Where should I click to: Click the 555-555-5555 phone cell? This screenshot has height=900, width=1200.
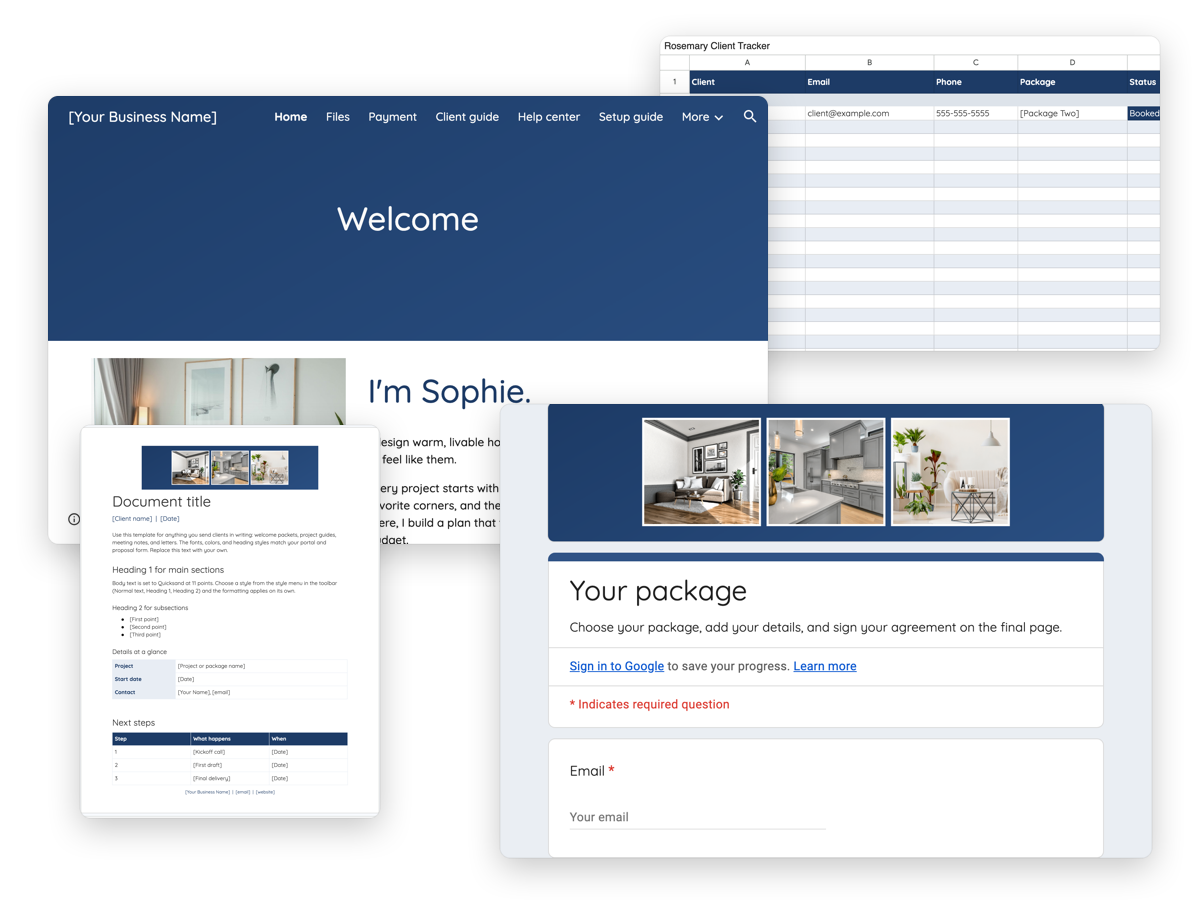[976, 113]
